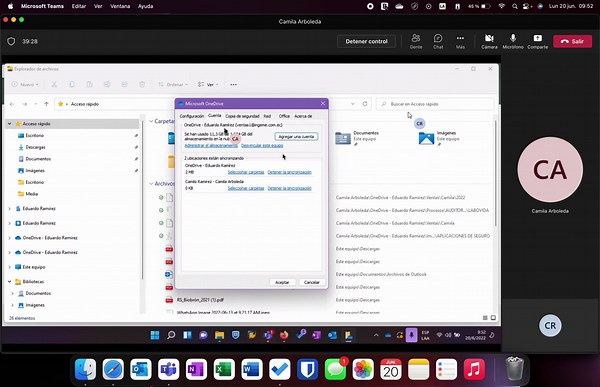Expand Documentos under Bibliotecas
600x387 pixels.
[13, 293]
